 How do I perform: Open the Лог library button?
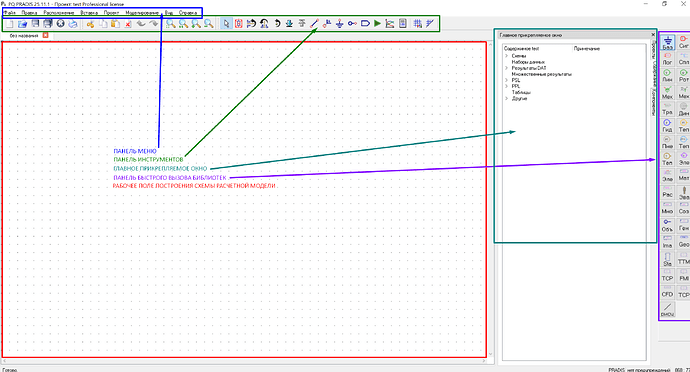click(x=668, y=59)
